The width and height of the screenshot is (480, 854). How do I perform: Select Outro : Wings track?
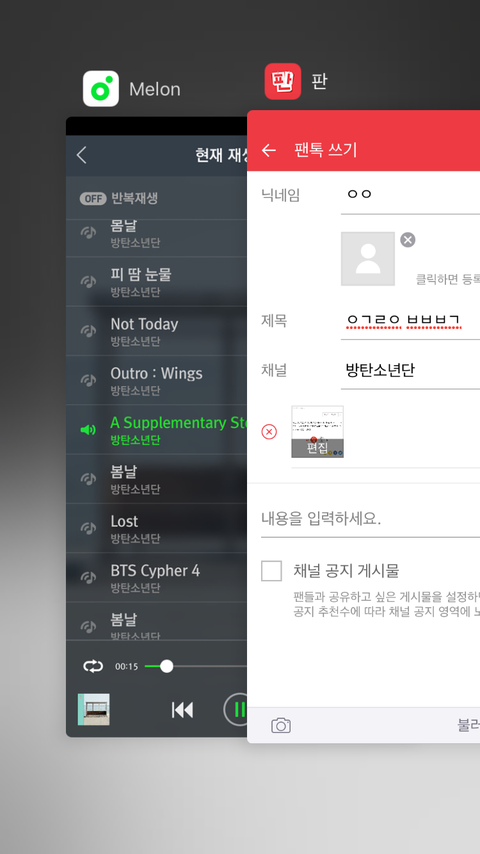tap(156, 380)
